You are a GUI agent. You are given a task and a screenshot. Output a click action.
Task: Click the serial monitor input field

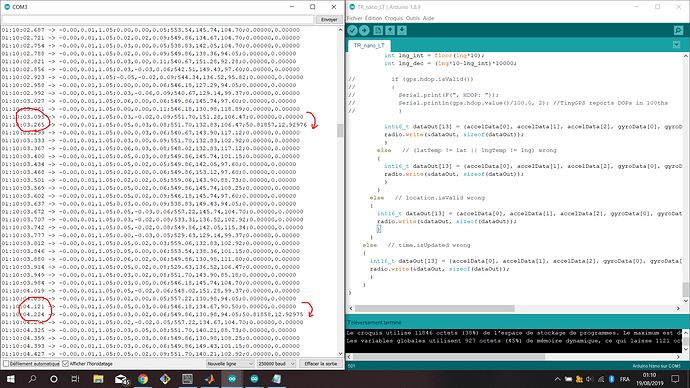tap(158, 19)
